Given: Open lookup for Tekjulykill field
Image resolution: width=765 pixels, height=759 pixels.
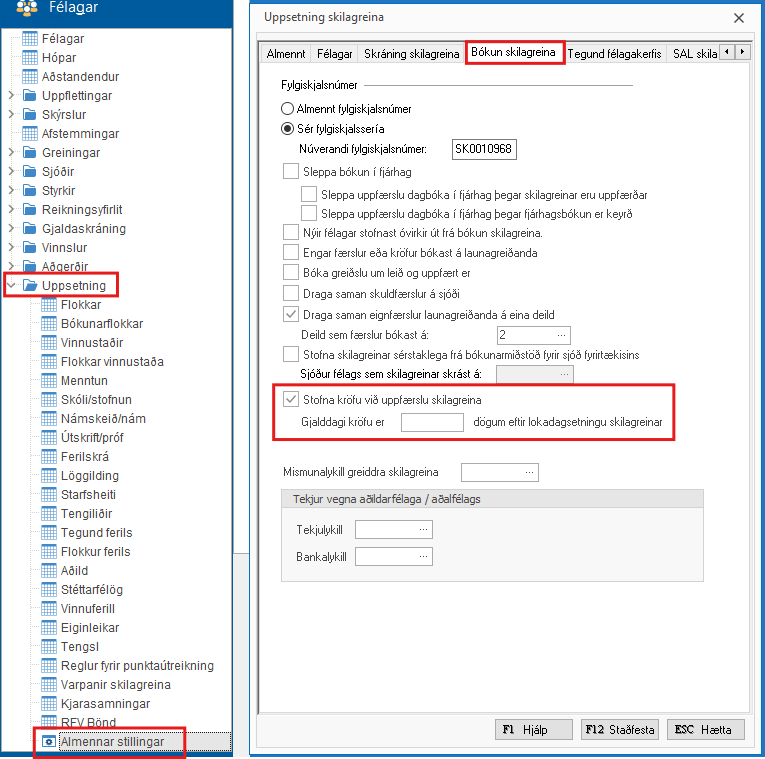Looking at the screenshot, I should coord(425,528).
